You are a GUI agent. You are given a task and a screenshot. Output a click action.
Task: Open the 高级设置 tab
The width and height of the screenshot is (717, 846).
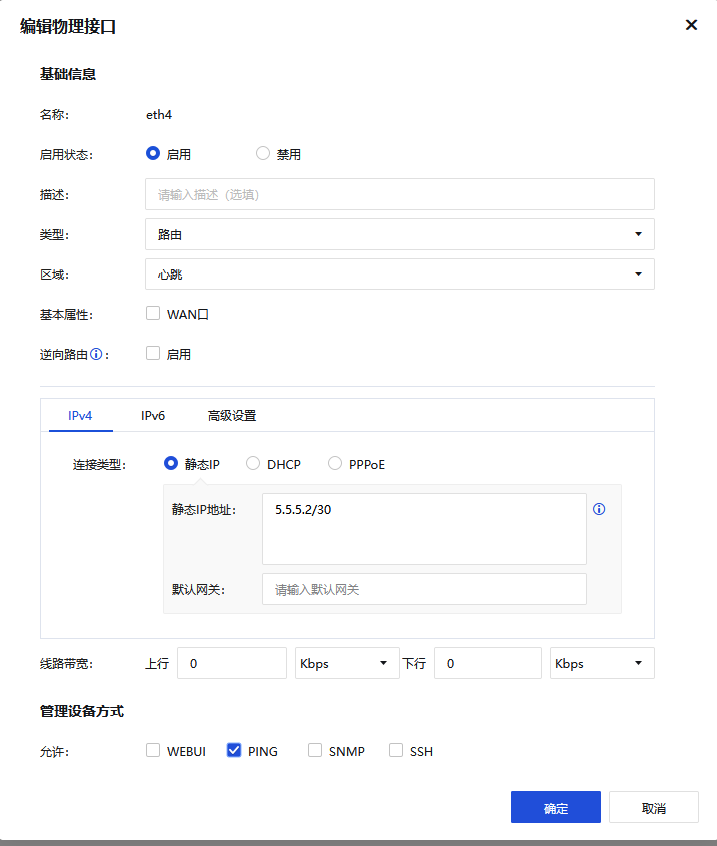pyautogui.click(x=232, y=415)
